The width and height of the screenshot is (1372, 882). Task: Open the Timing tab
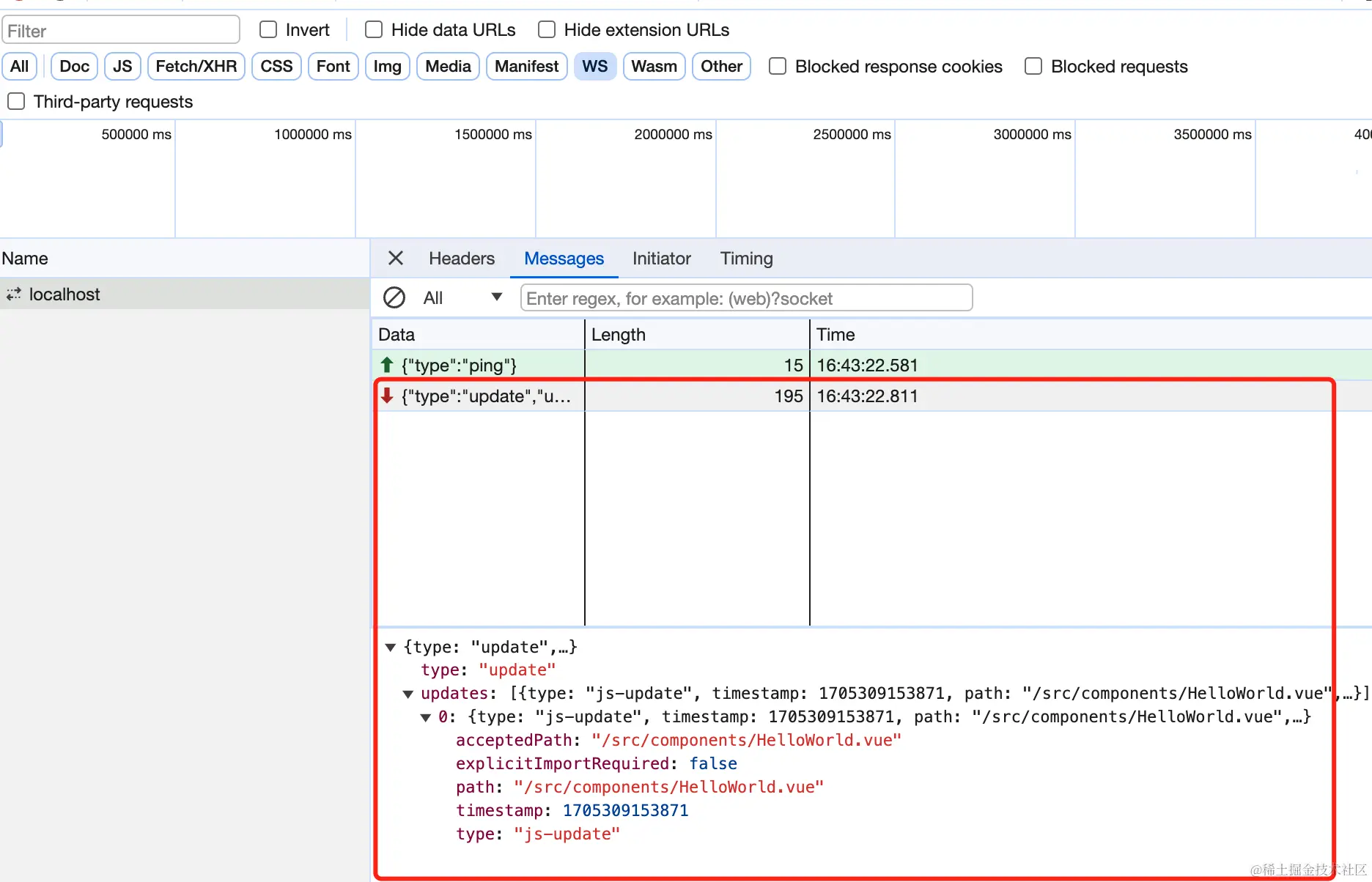pos(746,259)
